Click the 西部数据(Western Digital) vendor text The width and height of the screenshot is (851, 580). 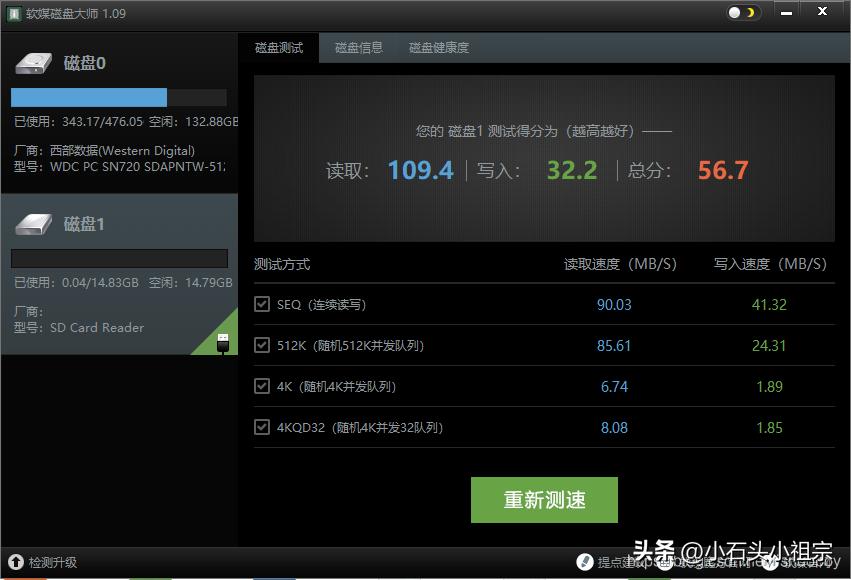pos(122,150)
